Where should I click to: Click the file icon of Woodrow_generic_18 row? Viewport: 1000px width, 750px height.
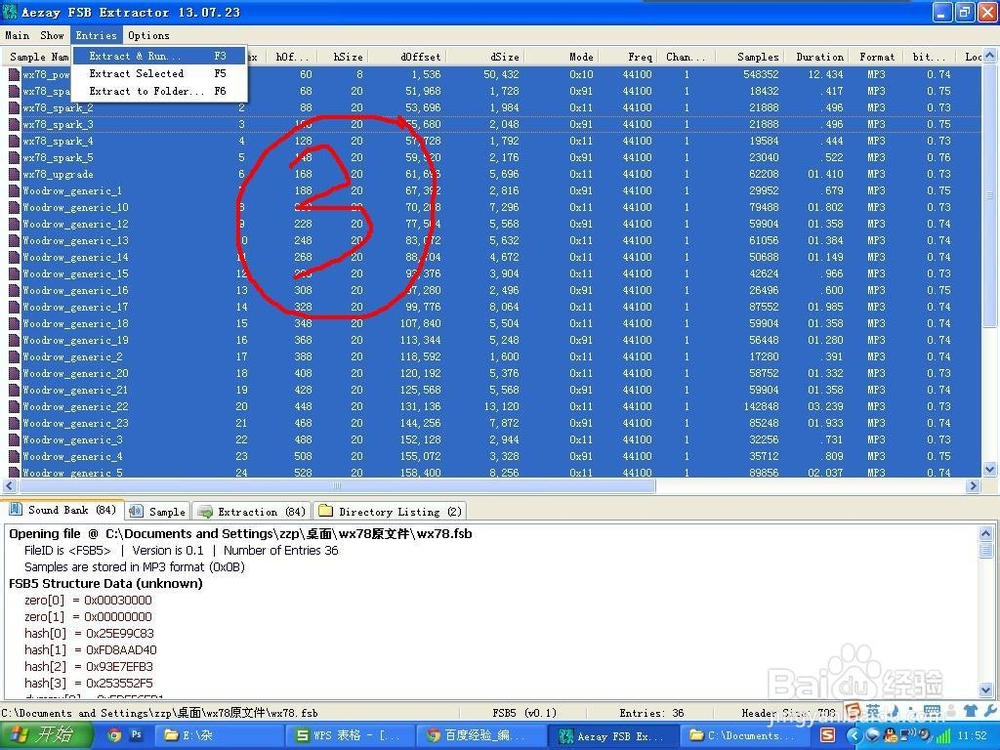point(14,323)
